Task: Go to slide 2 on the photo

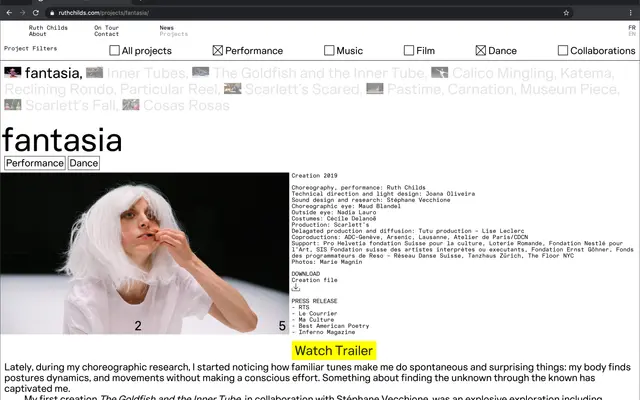Action: click(x=138, y=326)
